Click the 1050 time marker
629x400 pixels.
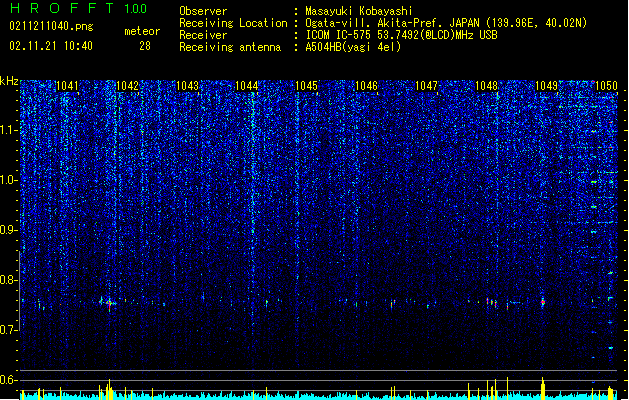point(607,86)
